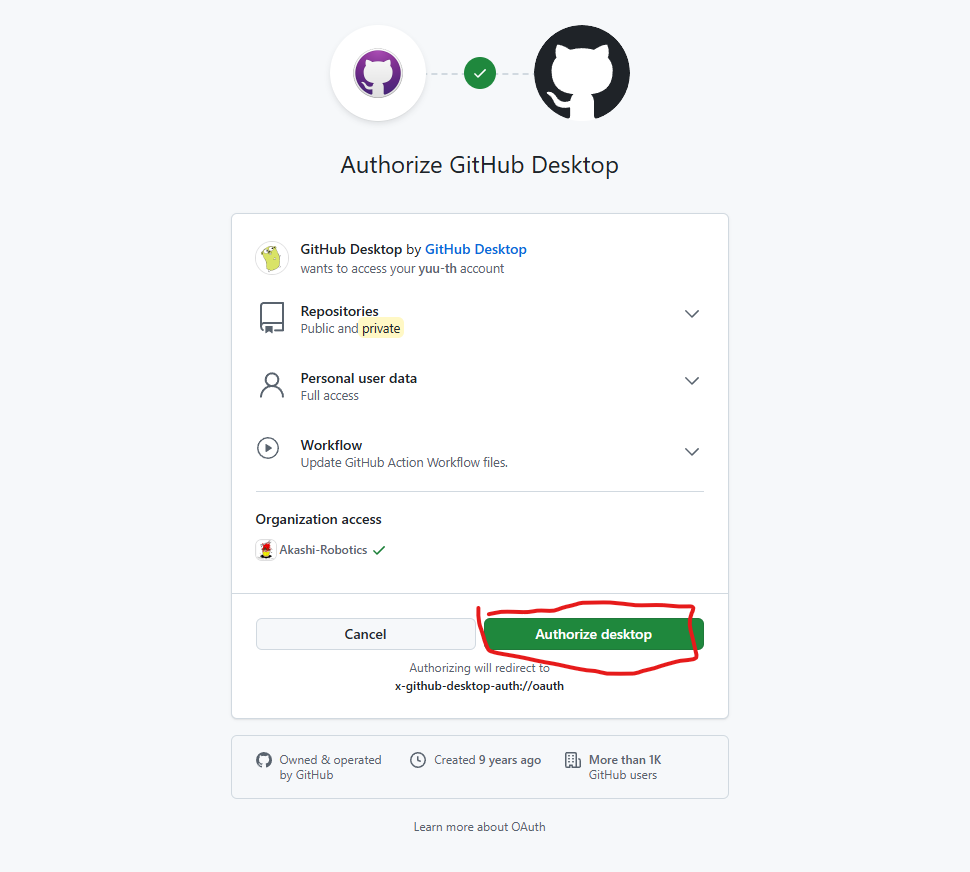This screenshot has width=970, height=872.
Task: Expand the Repositories permission details
Action: [692, 314]
